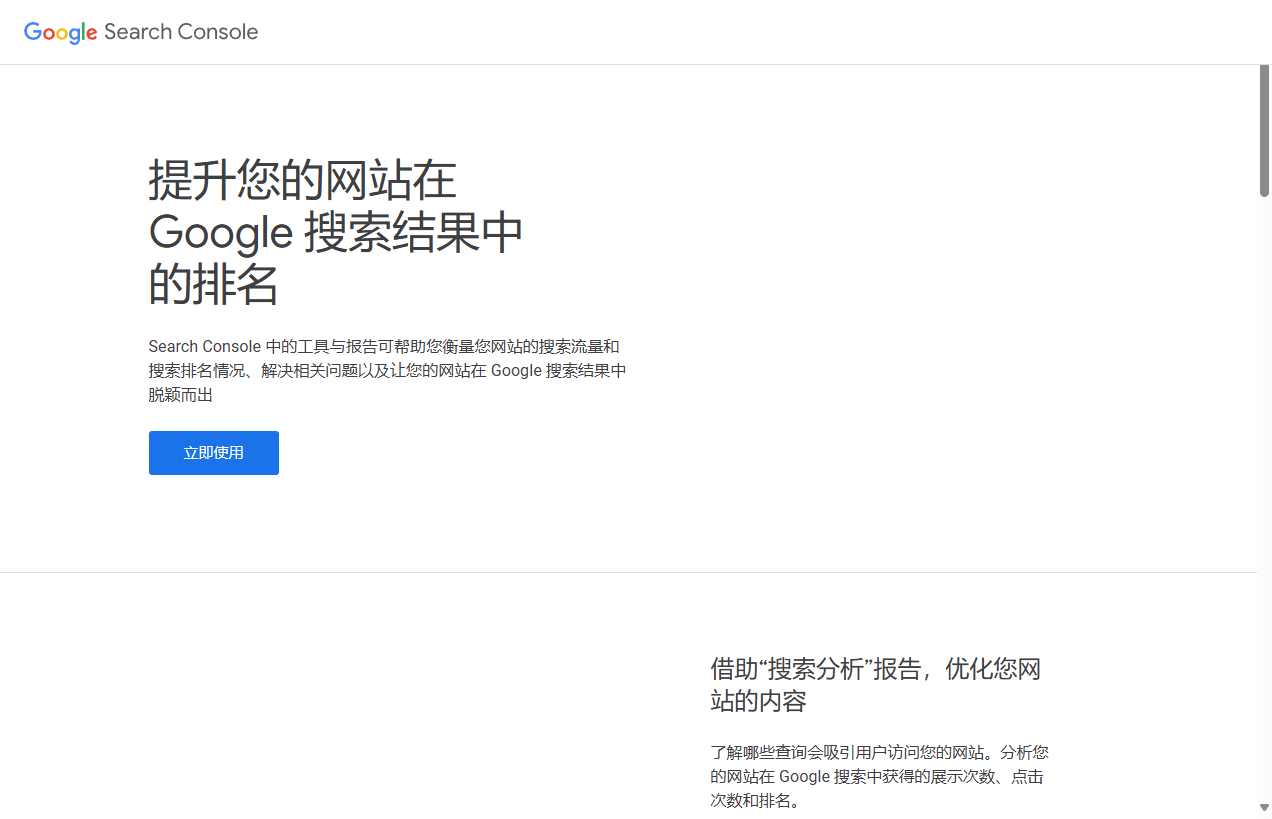Click the Search Console description paragraph

(x=387, y=370)
